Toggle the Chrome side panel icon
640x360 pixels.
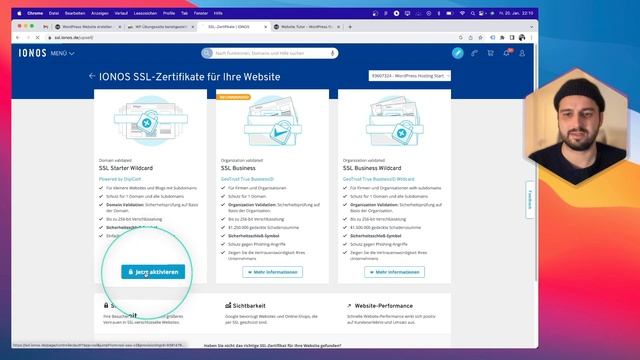(x=512, y=38)
